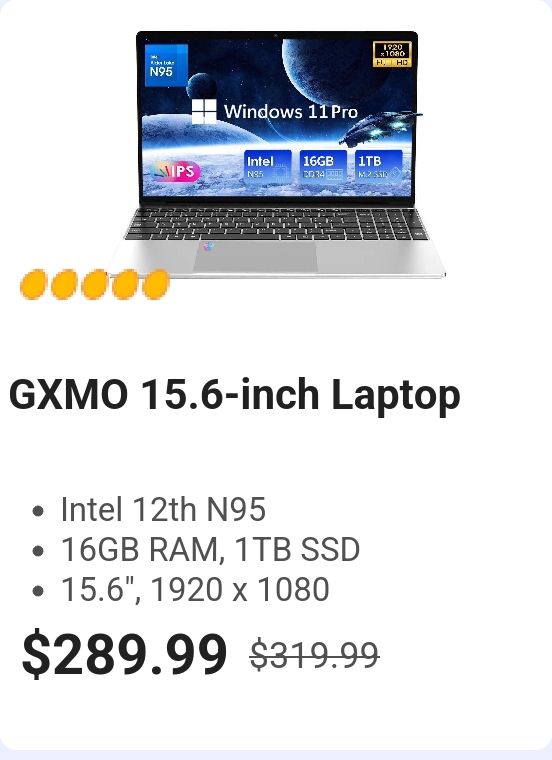Open the GXMO 15.6-inch Laptop title

click(x=235, y=395)
